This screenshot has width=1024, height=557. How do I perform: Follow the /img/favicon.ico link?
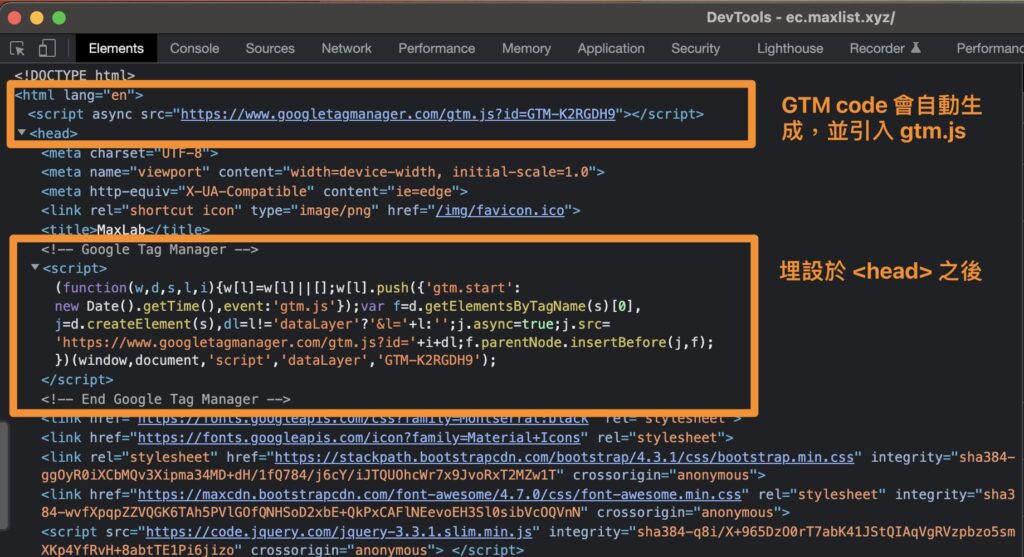(x=500, y=210)
